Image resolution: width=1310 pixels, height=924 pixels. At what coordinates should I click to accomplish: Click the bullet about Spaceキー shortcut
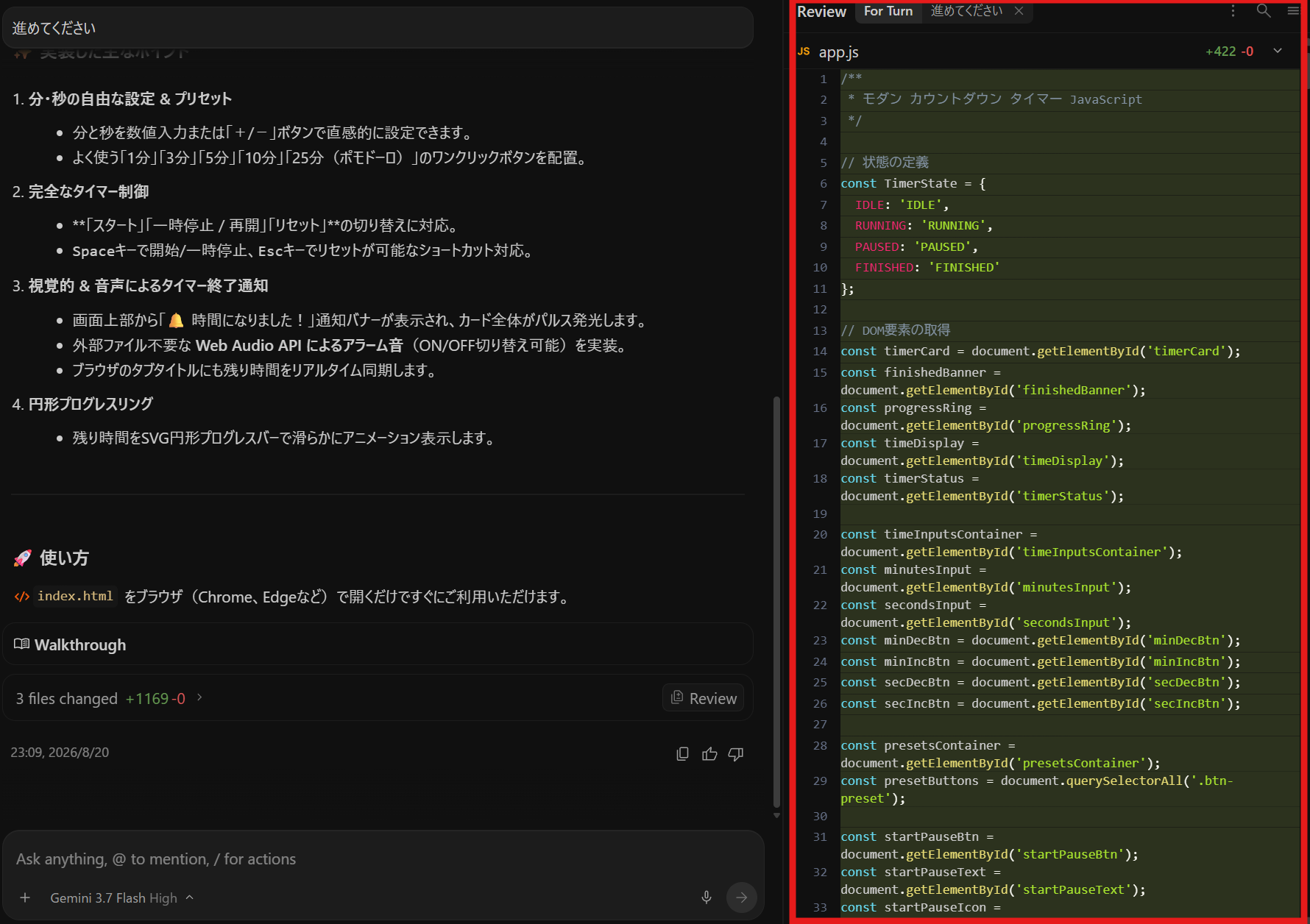click(302, 250)
